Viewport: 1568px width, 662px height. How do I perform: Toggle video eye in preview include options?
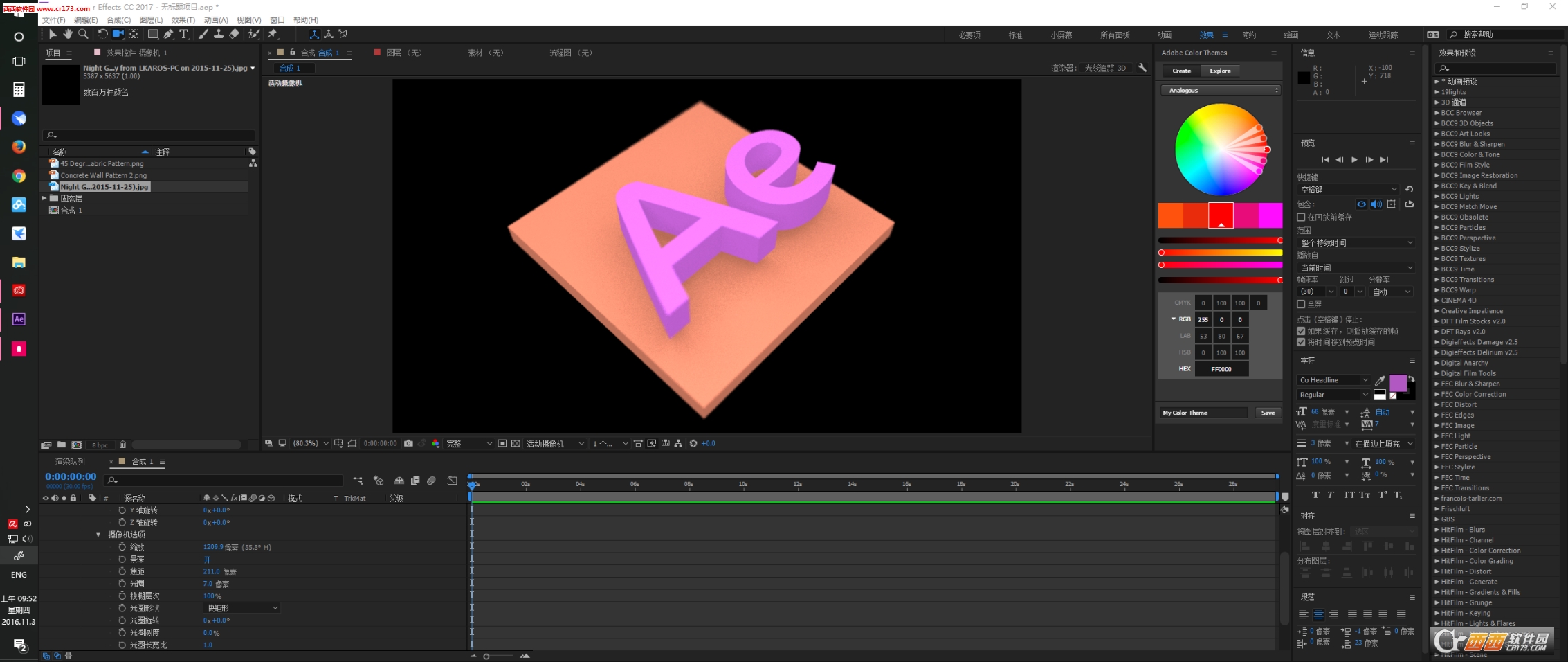point(1361,204)
